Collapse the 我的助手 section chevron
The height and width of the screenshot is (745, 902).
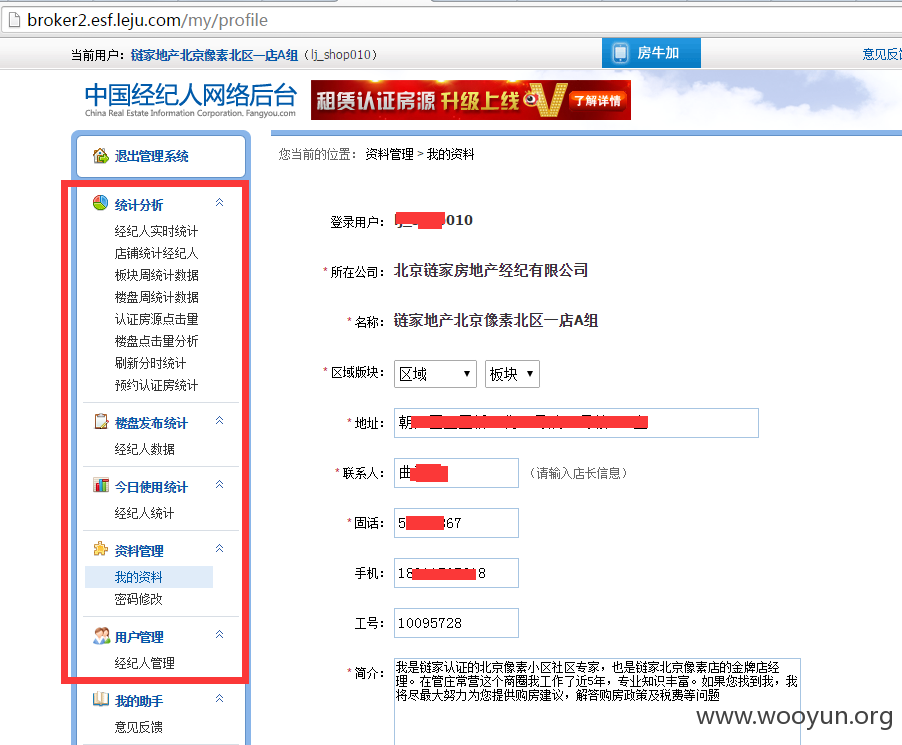219,698
